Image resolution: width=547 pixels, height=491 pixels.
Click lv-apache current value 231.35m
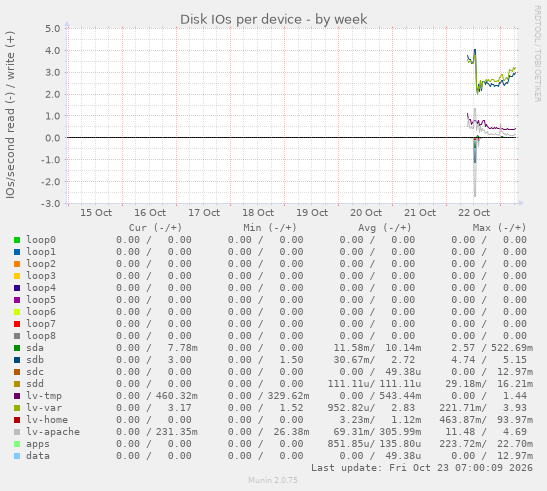click(177, 432)
